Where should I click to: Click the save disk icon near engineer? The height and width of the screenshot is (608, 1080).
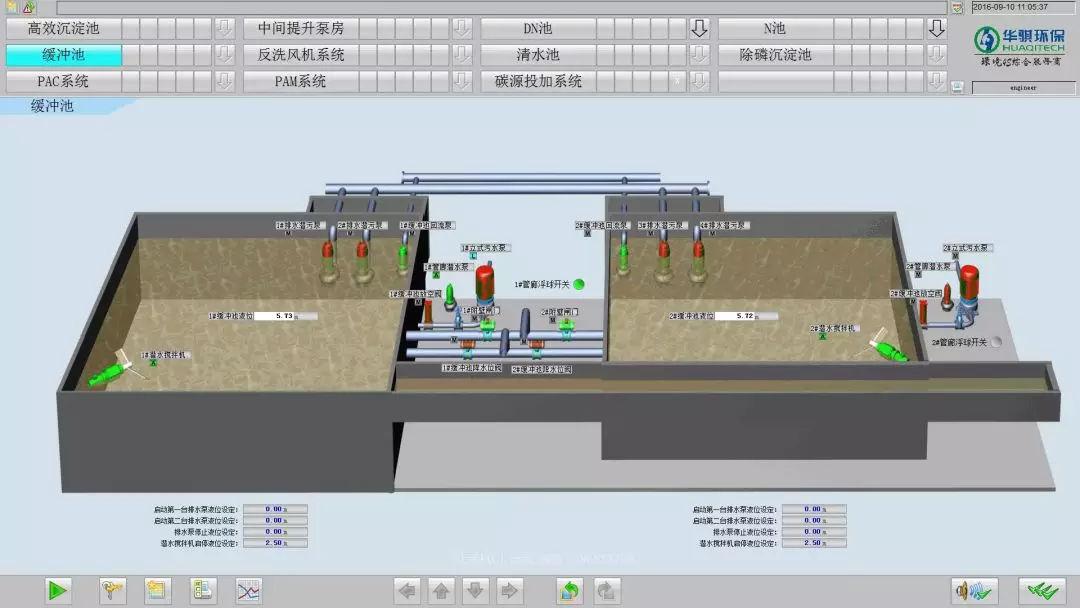click(957, 87)
